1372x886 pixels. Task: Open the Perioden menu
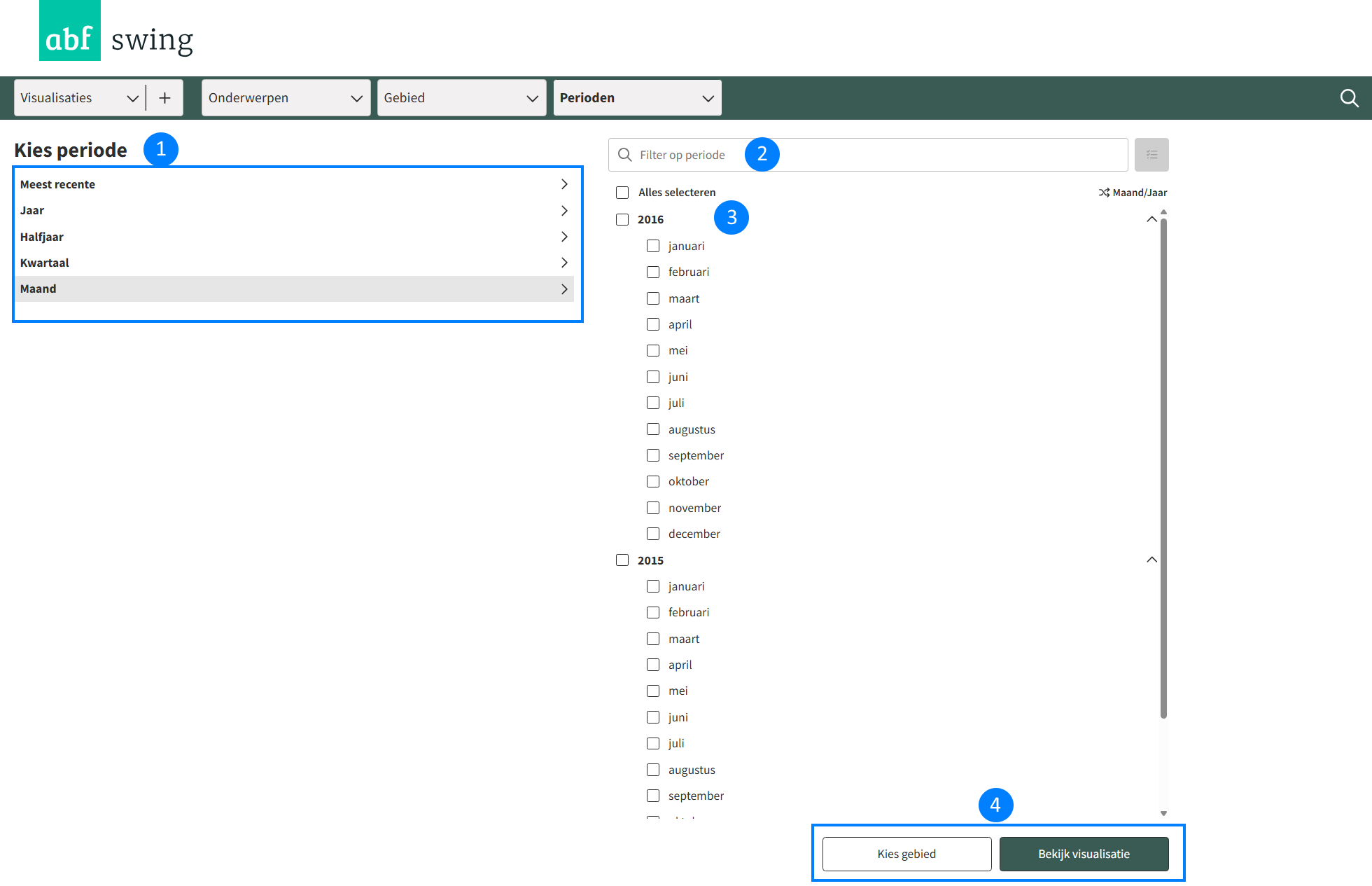(637, 98)
